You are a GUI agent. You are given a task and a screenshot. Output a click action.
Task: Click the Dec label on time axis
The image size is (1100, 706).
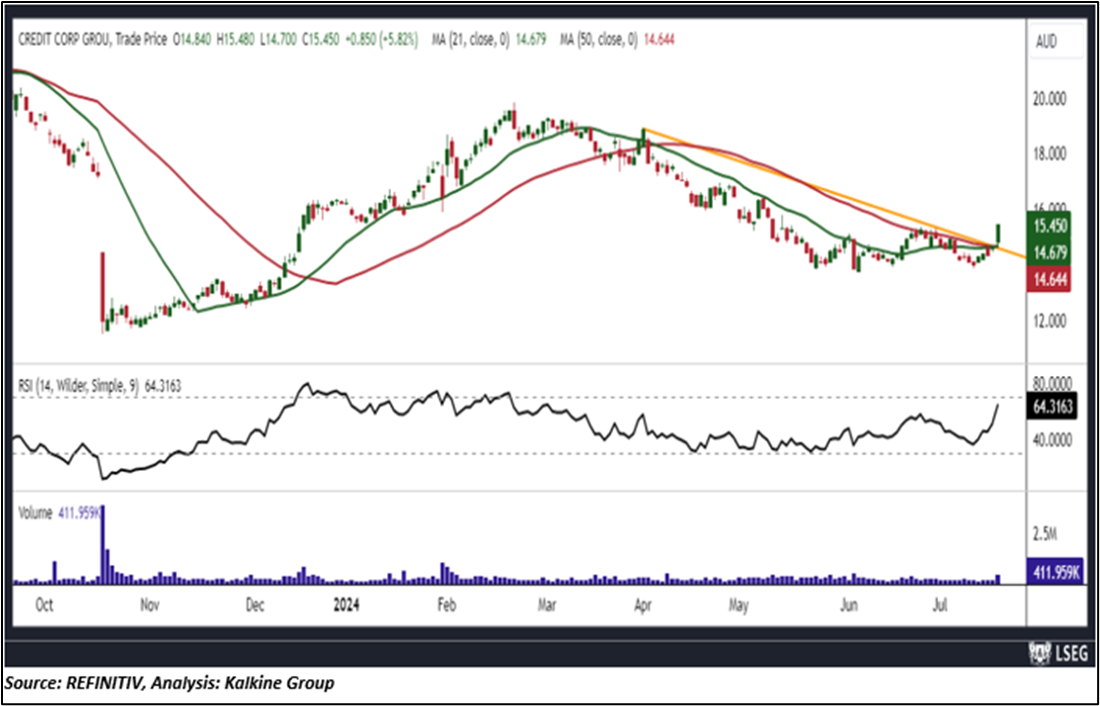point(255,606)
